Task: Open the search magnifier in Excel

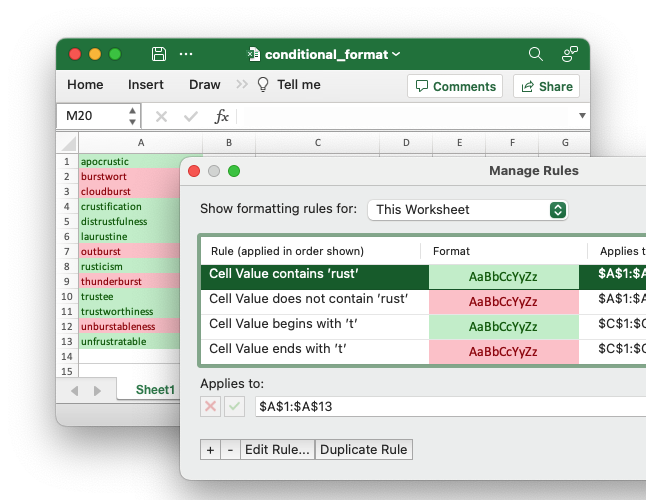Action: pos(536,54)
